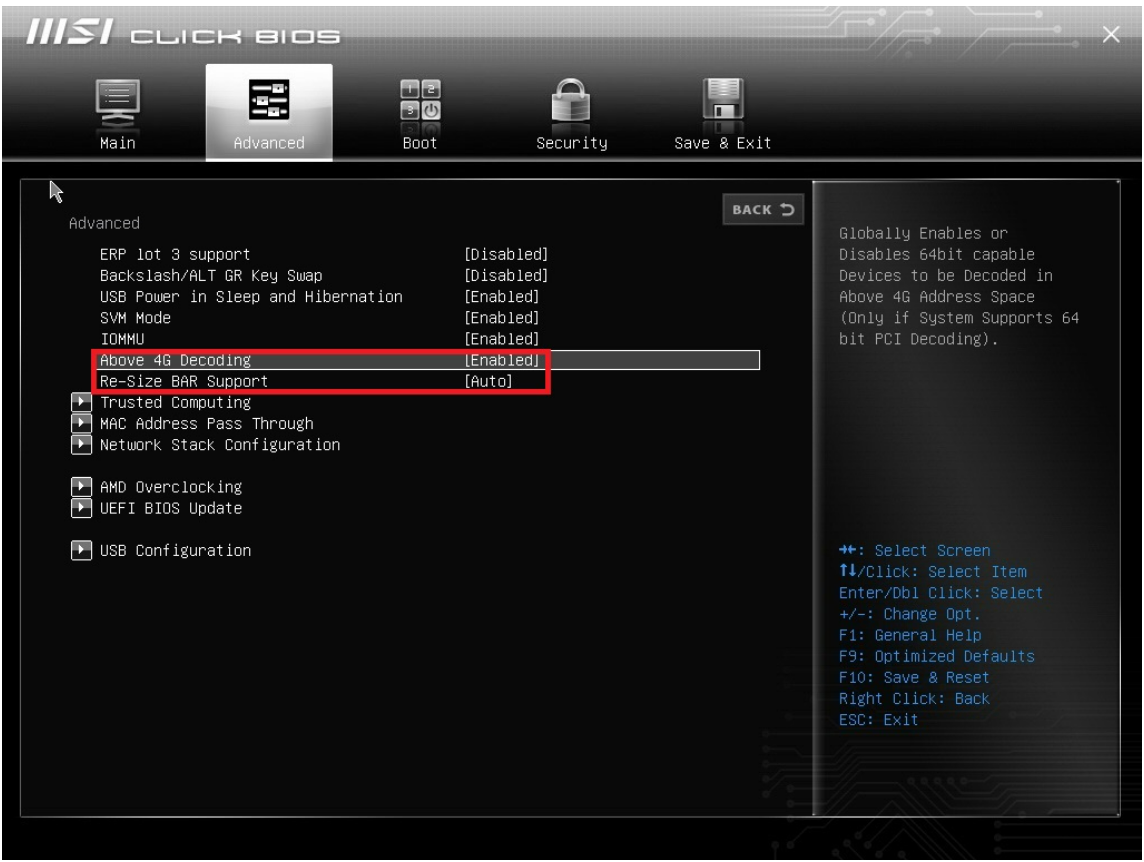Viewport: 1144px width, 862px height.
Task: Open MAC Address Pass Through entry
Action: (x=206, y=423)
